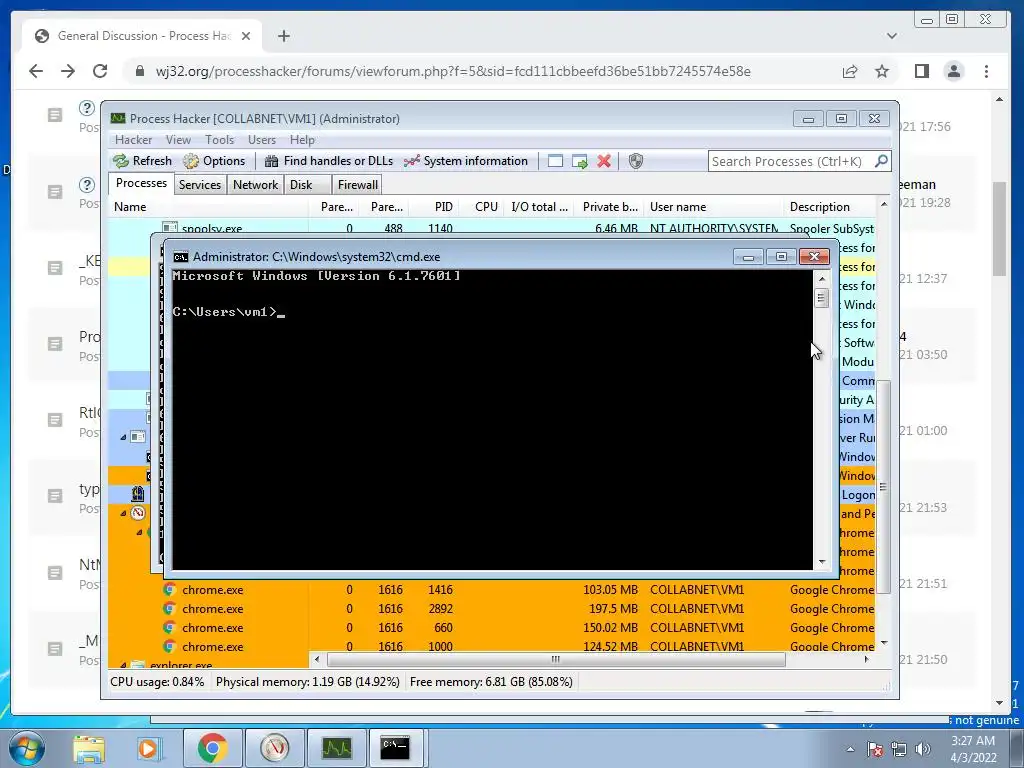
Task: Click the Find window and thread icon
Action: coord(579,161)
